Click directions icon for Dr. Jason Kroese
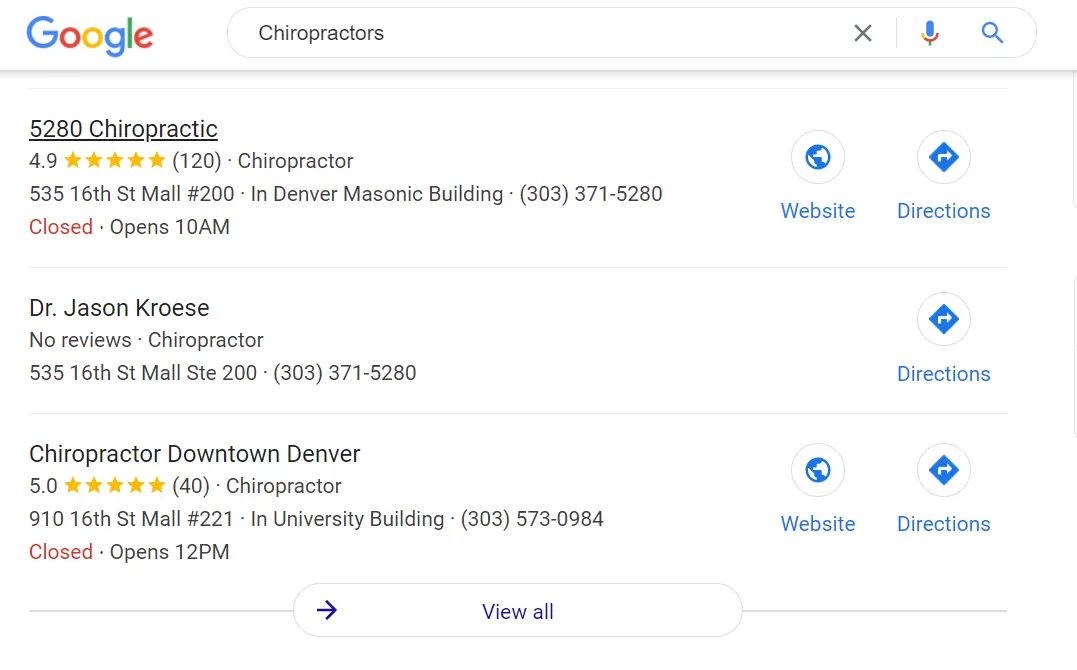Viewport: 1077px width, 670px height. (943, 319)
